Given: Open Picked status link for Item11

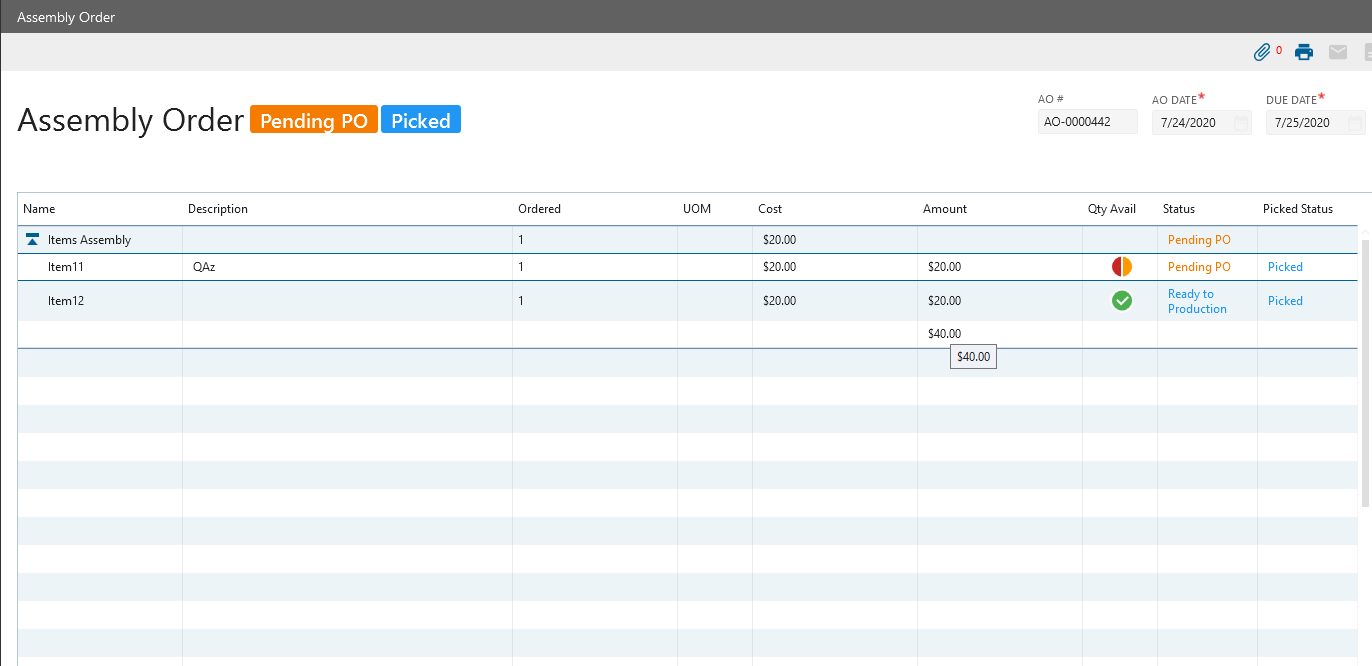Looking at the screenshot, I should [1285, 267].
